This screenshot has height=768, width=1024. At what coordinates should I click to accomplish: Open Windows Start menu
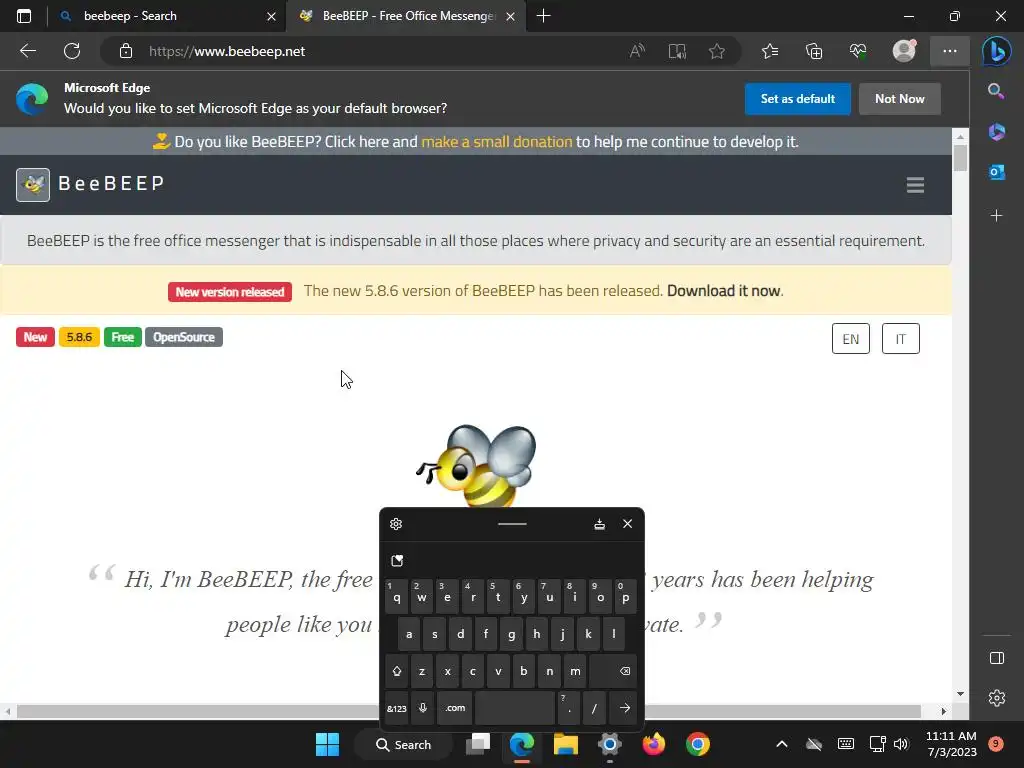point(327,744)
